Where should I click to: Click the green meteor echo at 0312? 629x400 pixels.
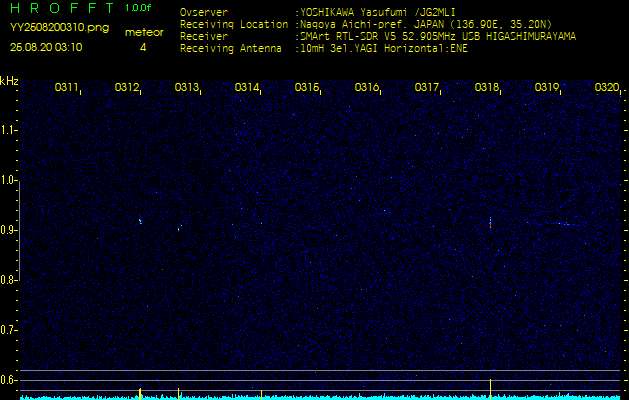click(140, 221)
